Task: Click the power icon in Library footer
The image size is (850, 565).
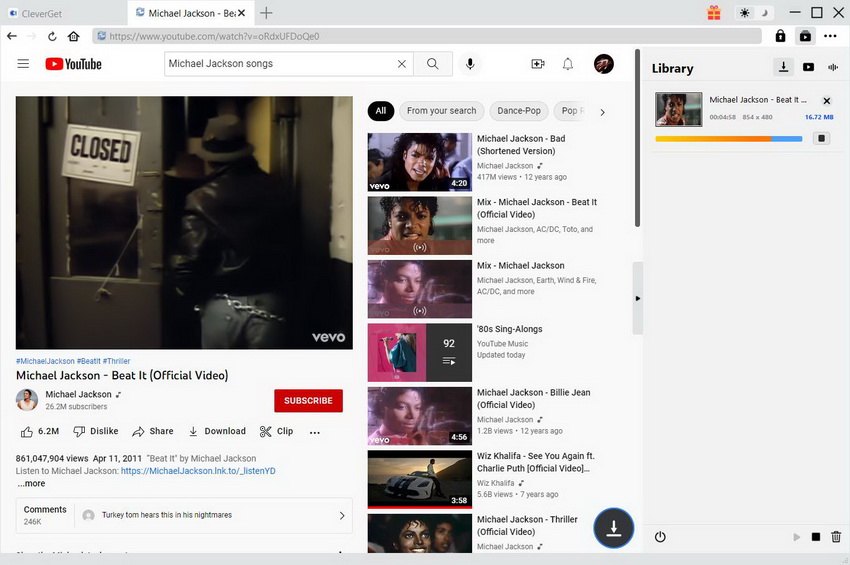Action: tap(660, 537)
